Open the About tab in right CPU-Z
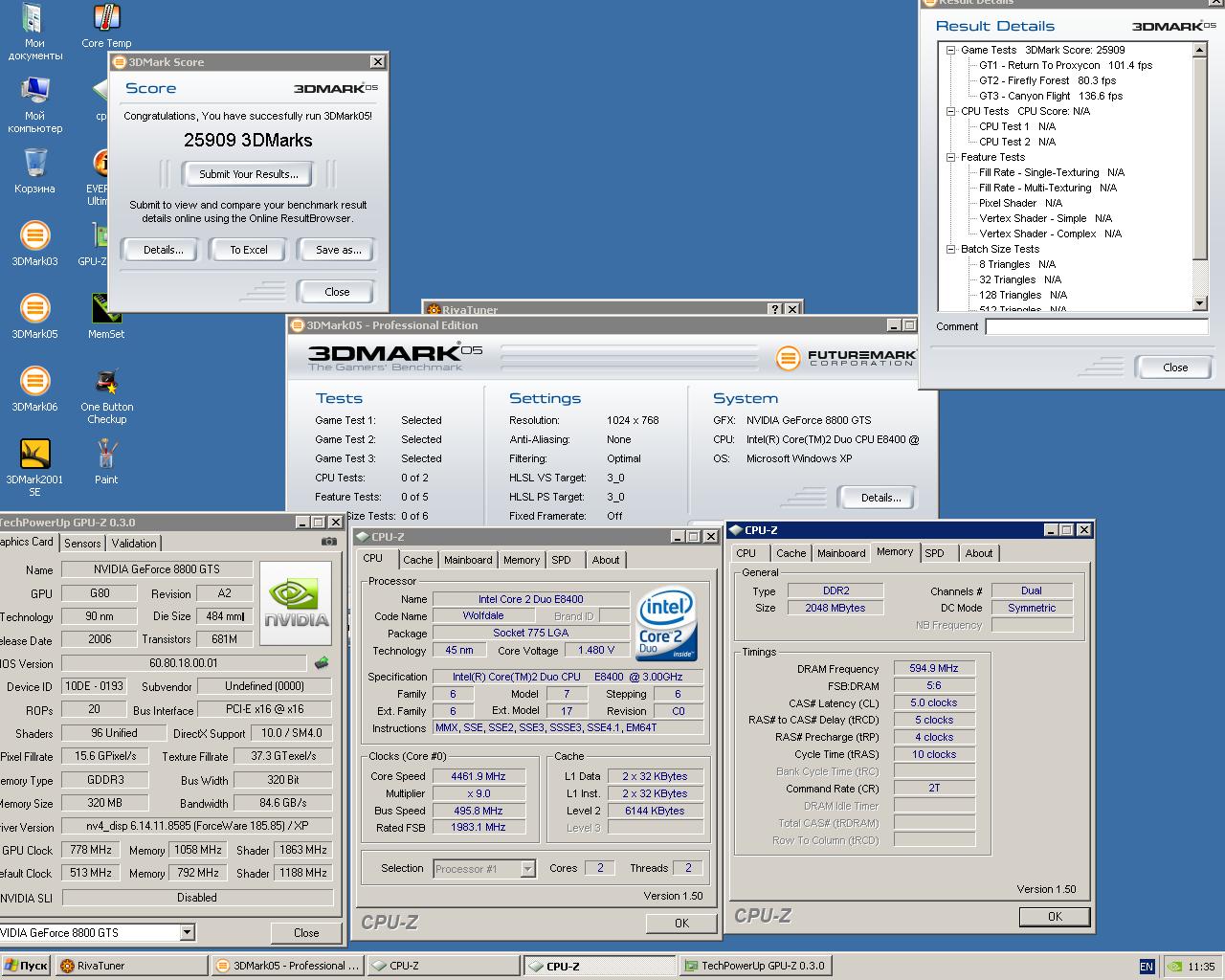Viewport: 1225px width, 980px height. (x=978, y=553)
